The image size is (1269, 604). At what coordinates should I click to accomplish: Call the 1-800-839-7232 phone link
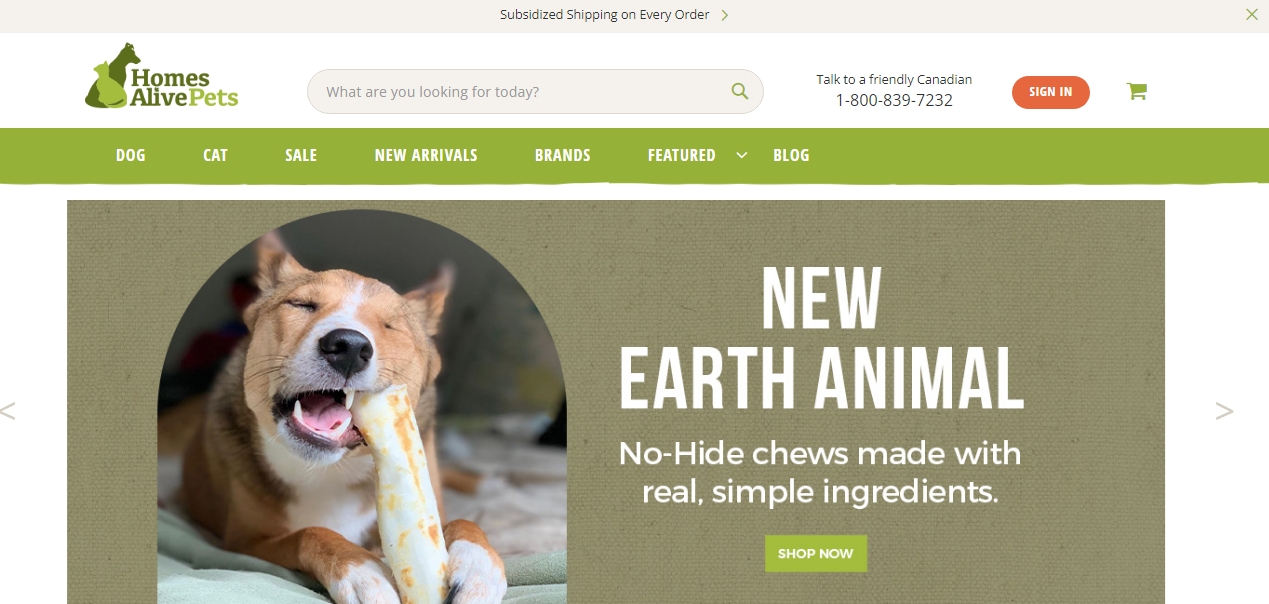(894, 100)
